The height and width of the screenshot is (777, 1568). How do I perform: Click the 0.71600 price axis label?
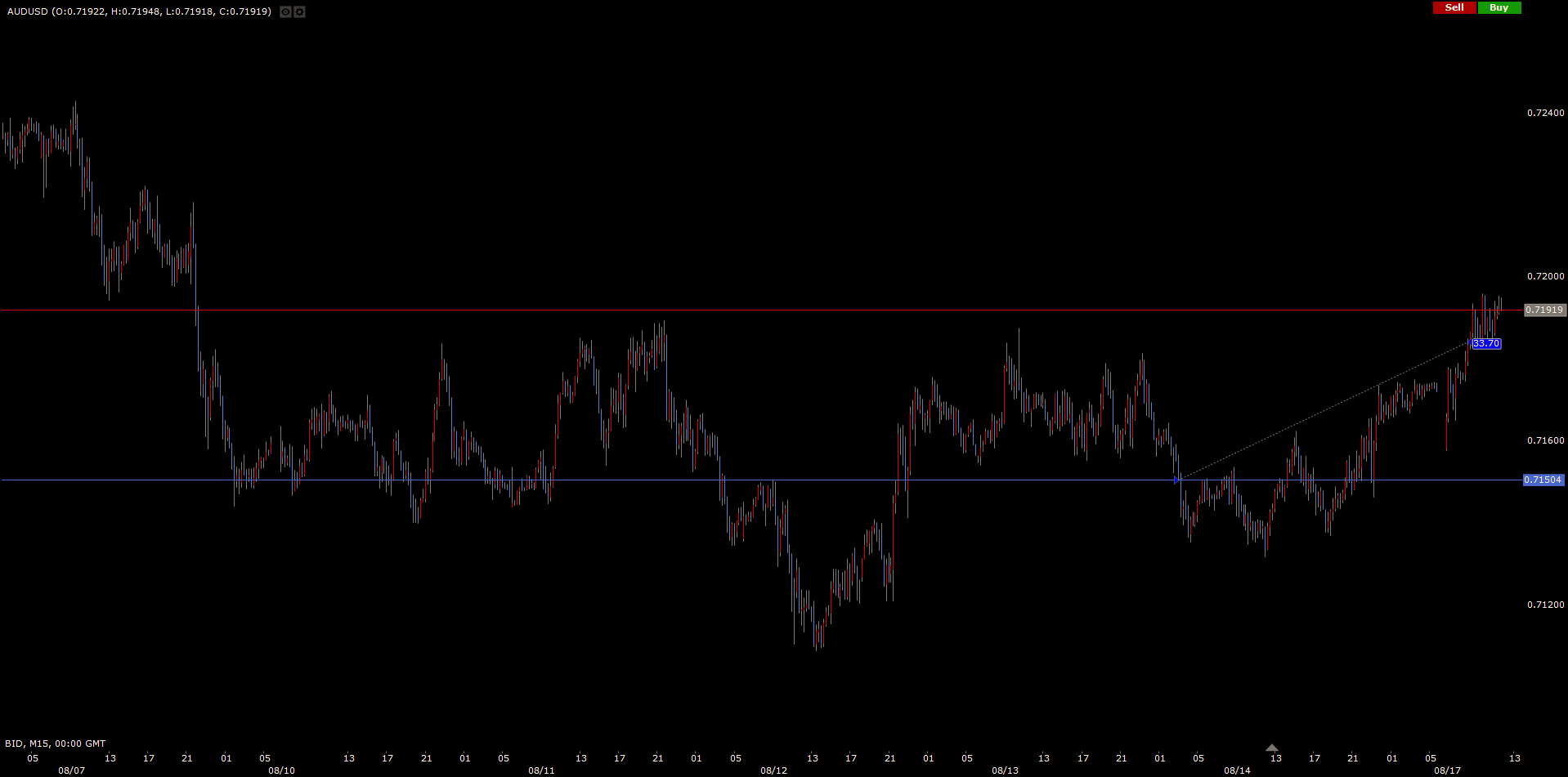tap(1545, 440)
